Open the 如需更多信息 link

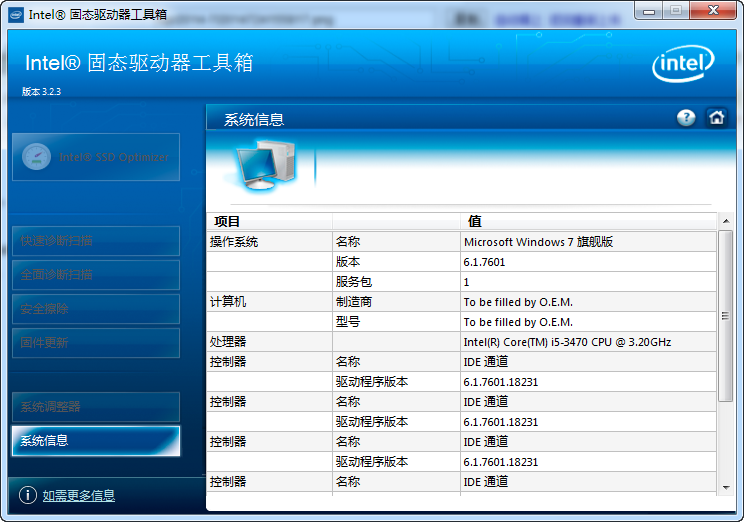click(x=79, y=495)
